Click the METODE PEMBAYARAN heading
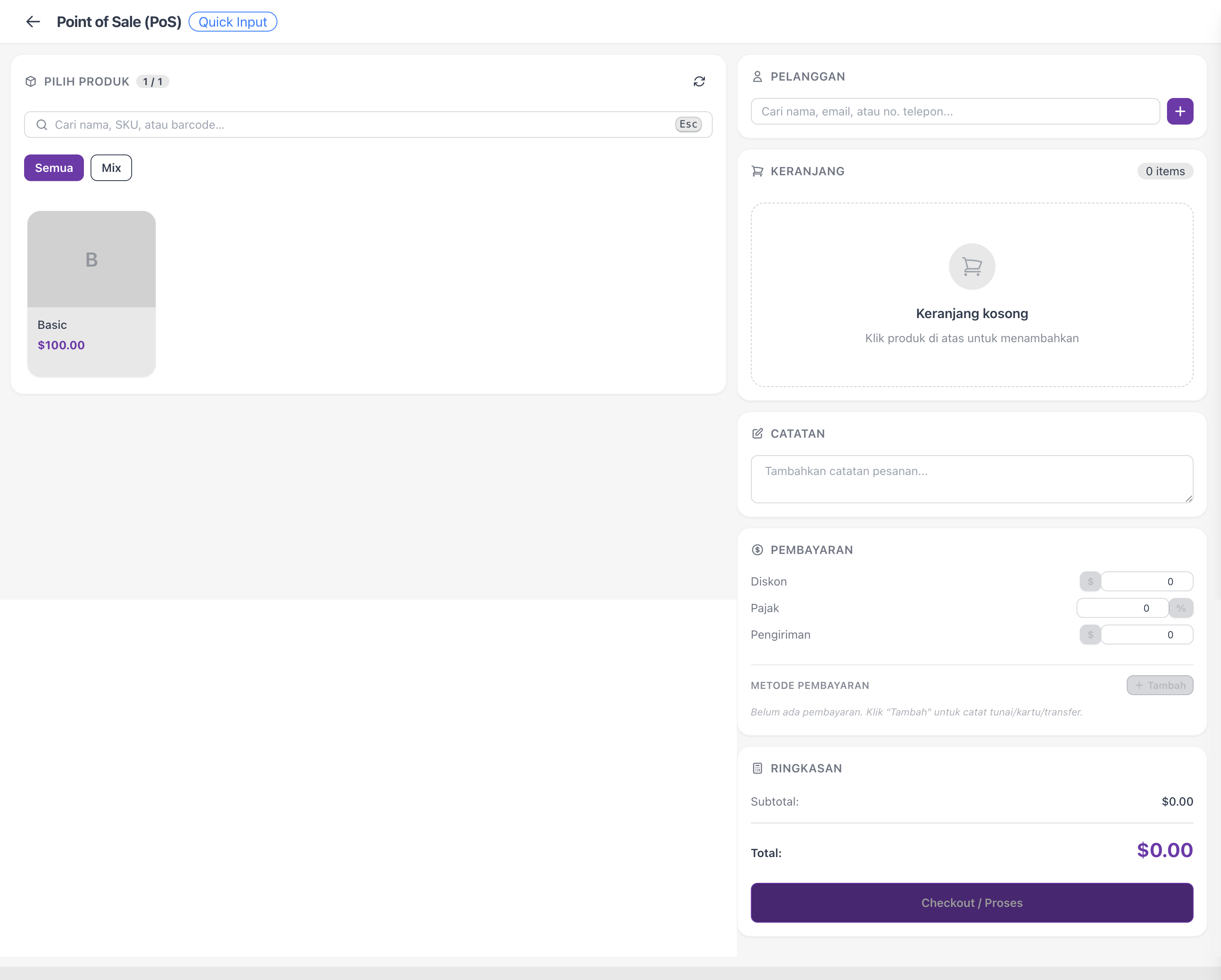Viewport: 1221px width, 980px height. (810, 685)
